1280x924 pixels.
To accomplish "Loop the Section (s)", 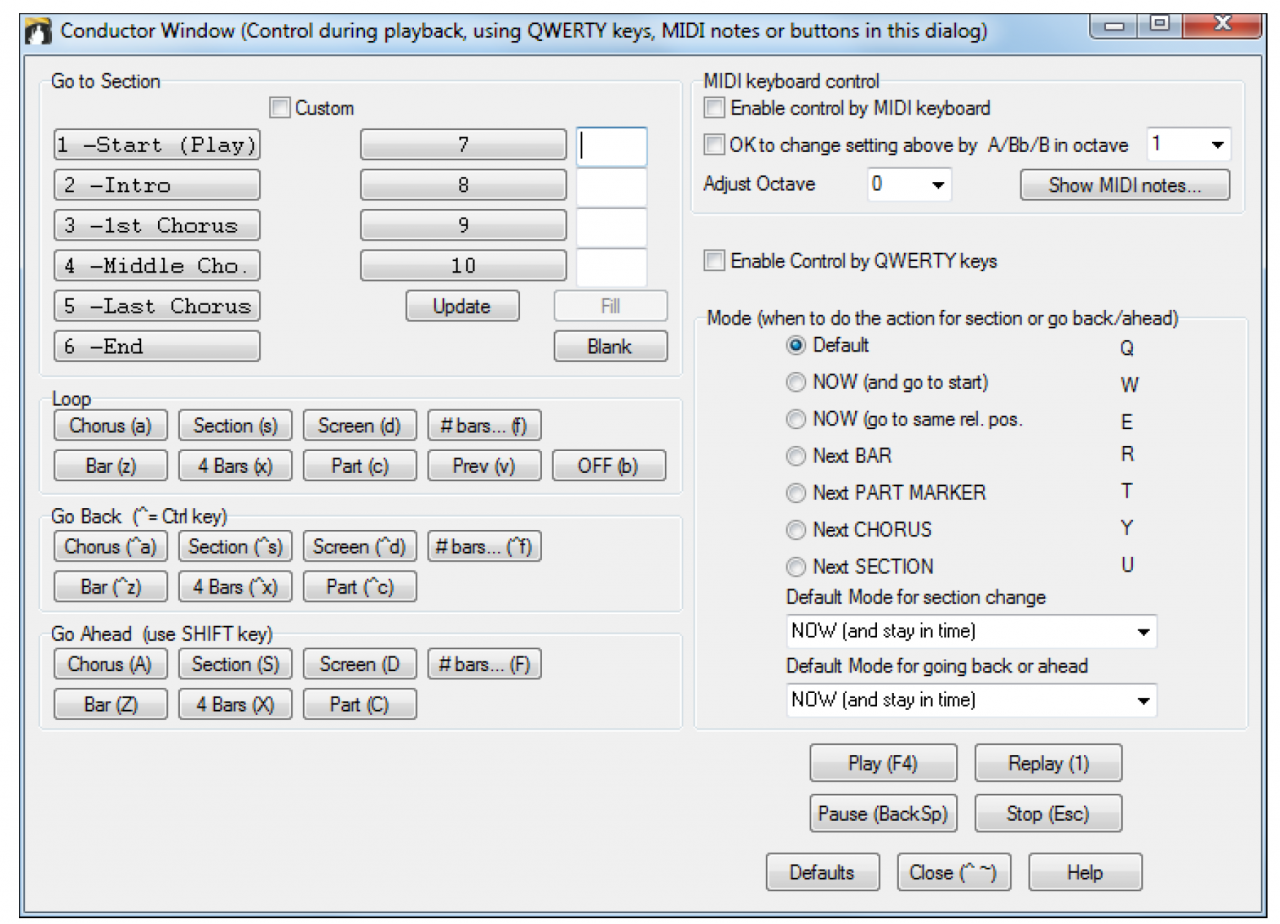I will [x=235, y=425].
